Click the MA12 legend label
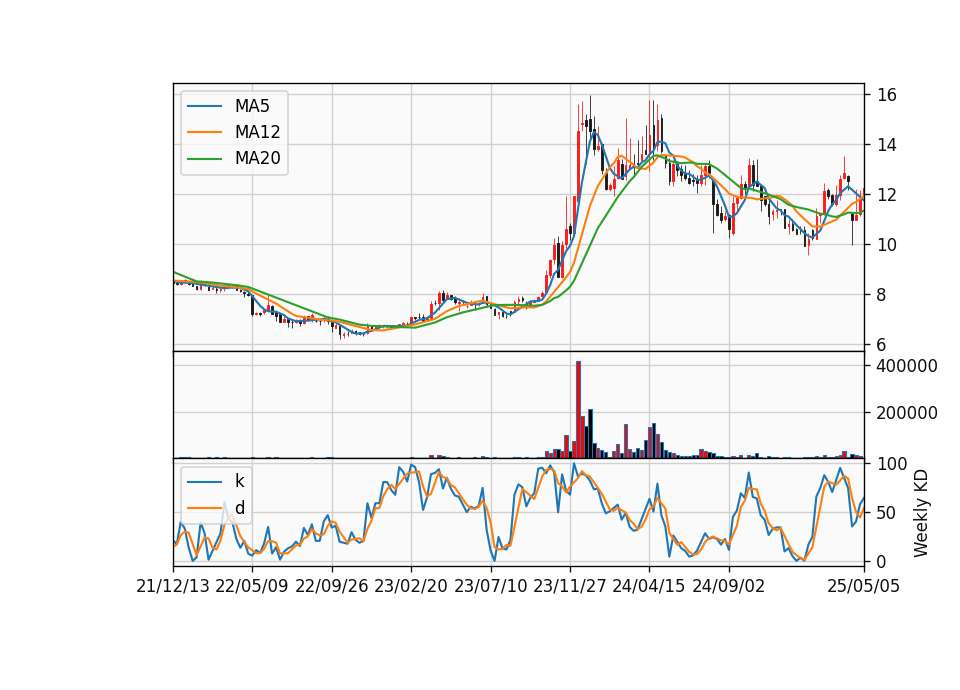960x690 pixels. click(257, 132)
